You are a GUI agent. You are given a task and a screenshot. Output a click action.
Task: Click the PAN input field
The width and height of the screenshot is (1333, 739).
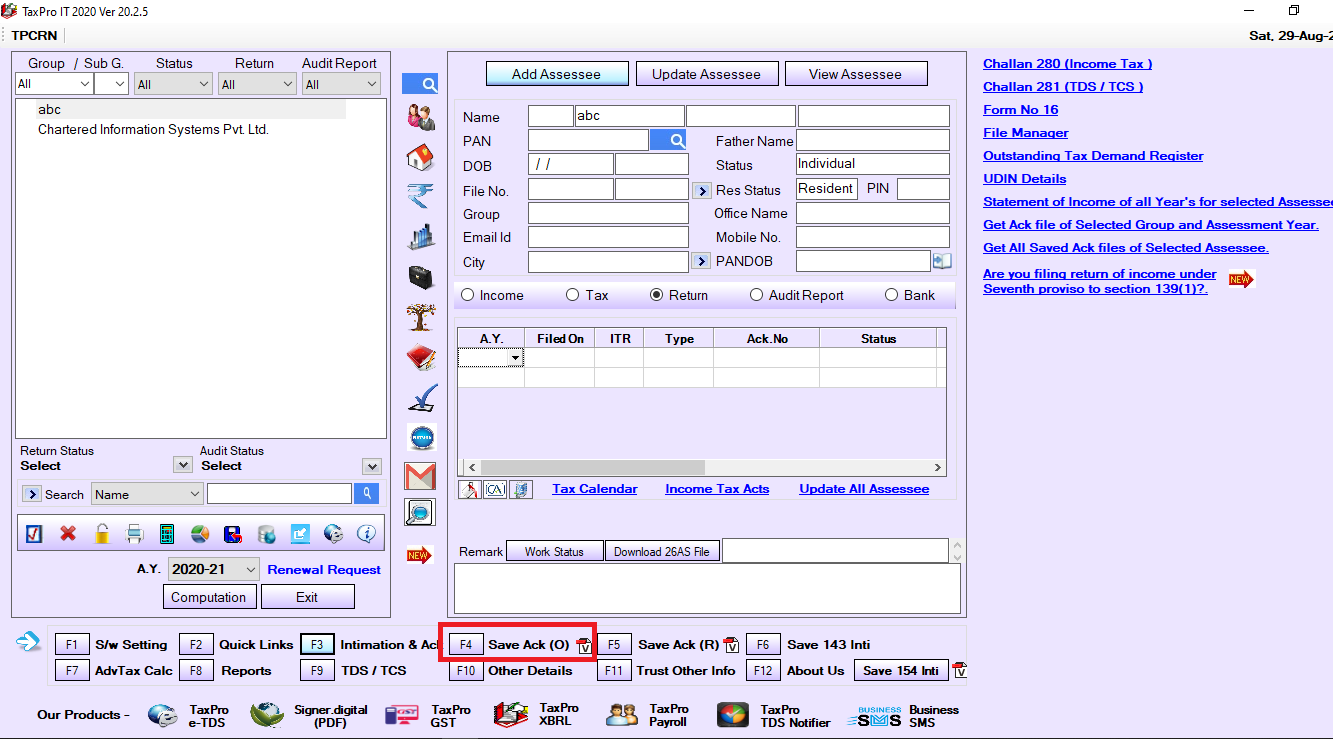[588, 141]
